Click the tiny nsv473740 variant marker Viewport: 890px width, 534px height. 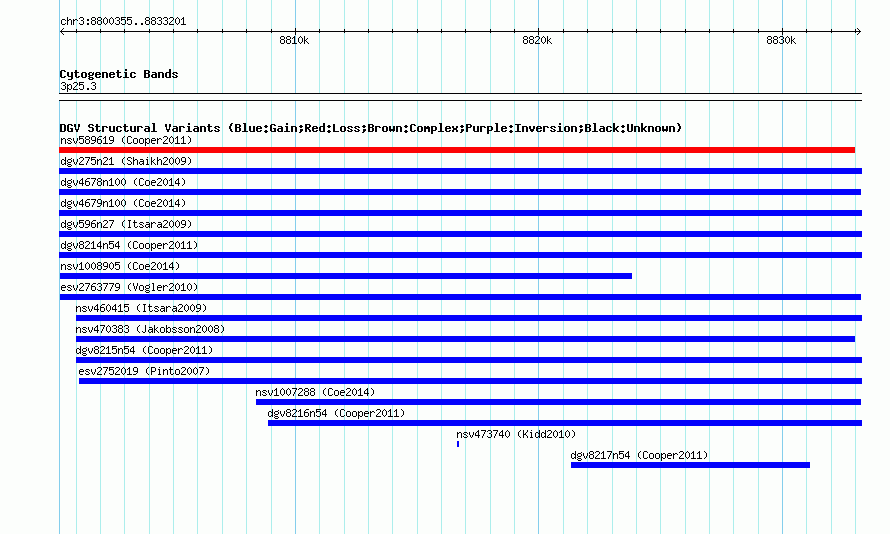(457, 444)
